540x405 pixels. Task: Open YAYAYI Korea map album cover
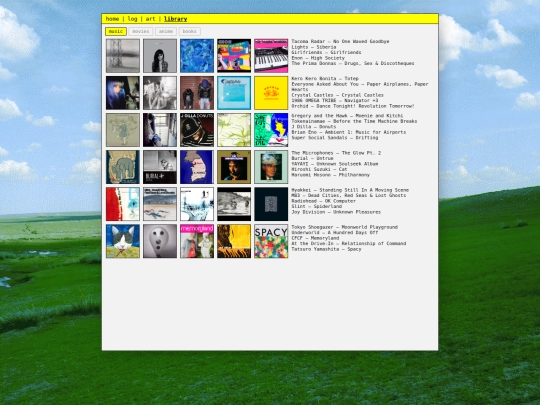(197, 167)
